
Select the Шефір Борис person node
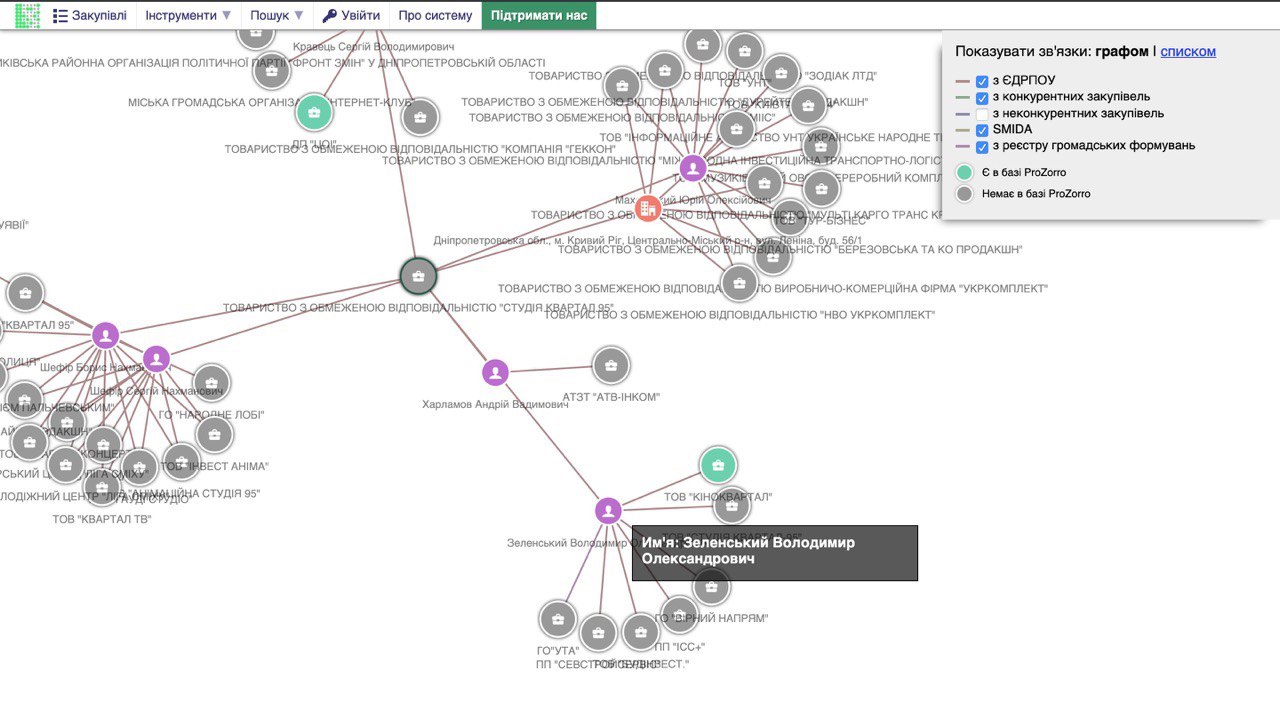(x=106, y=335)
